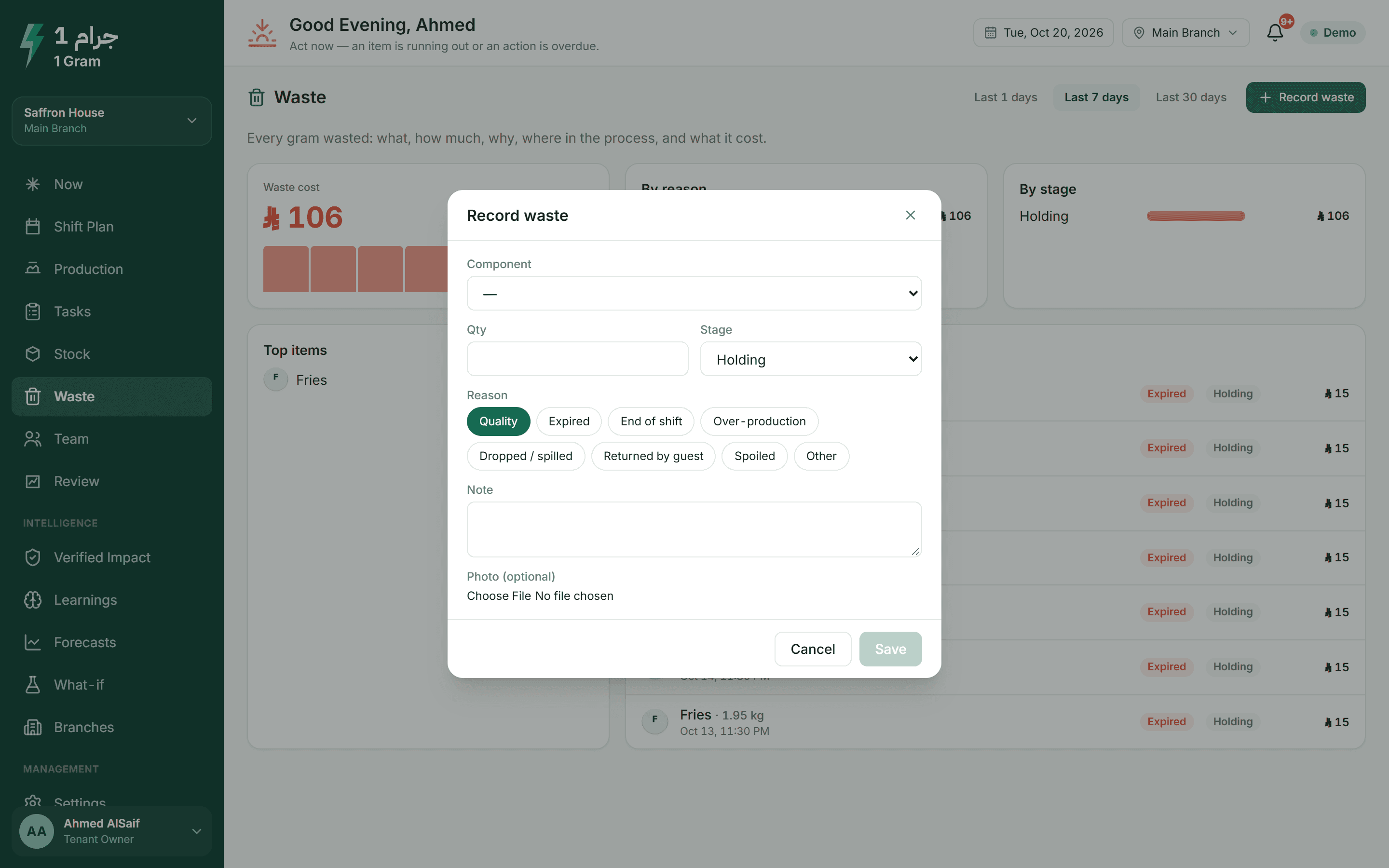Screen dimensions: 1389x868
Task: Select the Dropped / spilled reason
Action: tap(526, 456)
